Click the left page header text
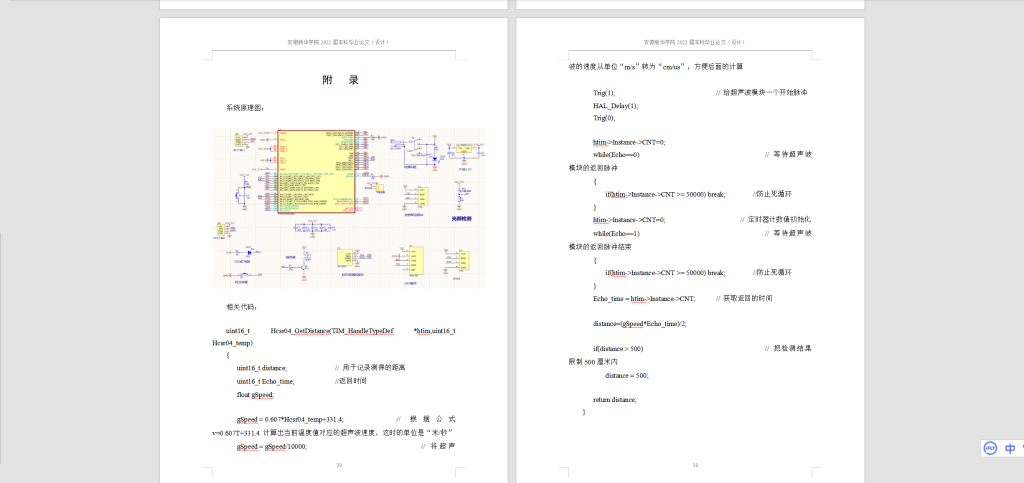 click(x=338, y=42)
